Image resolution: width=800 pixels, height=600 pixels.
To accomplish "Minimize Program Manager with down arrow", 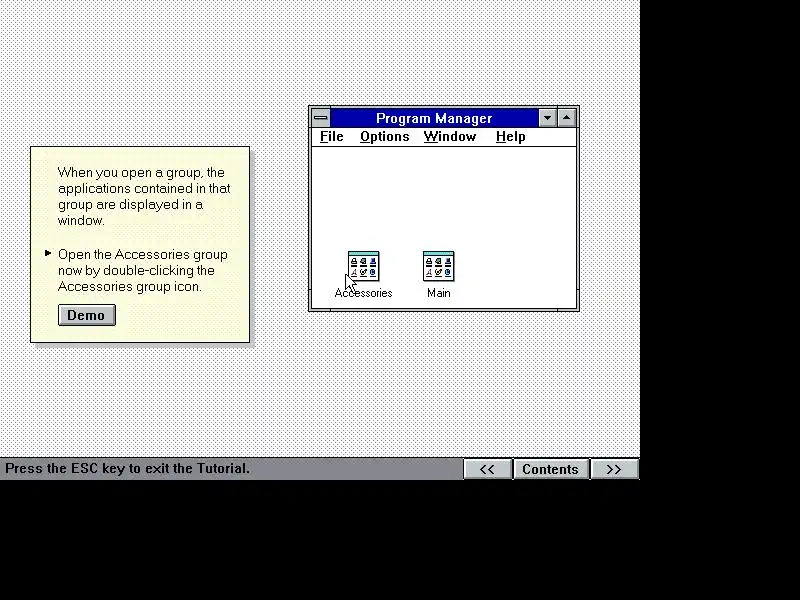I will 547,118.
